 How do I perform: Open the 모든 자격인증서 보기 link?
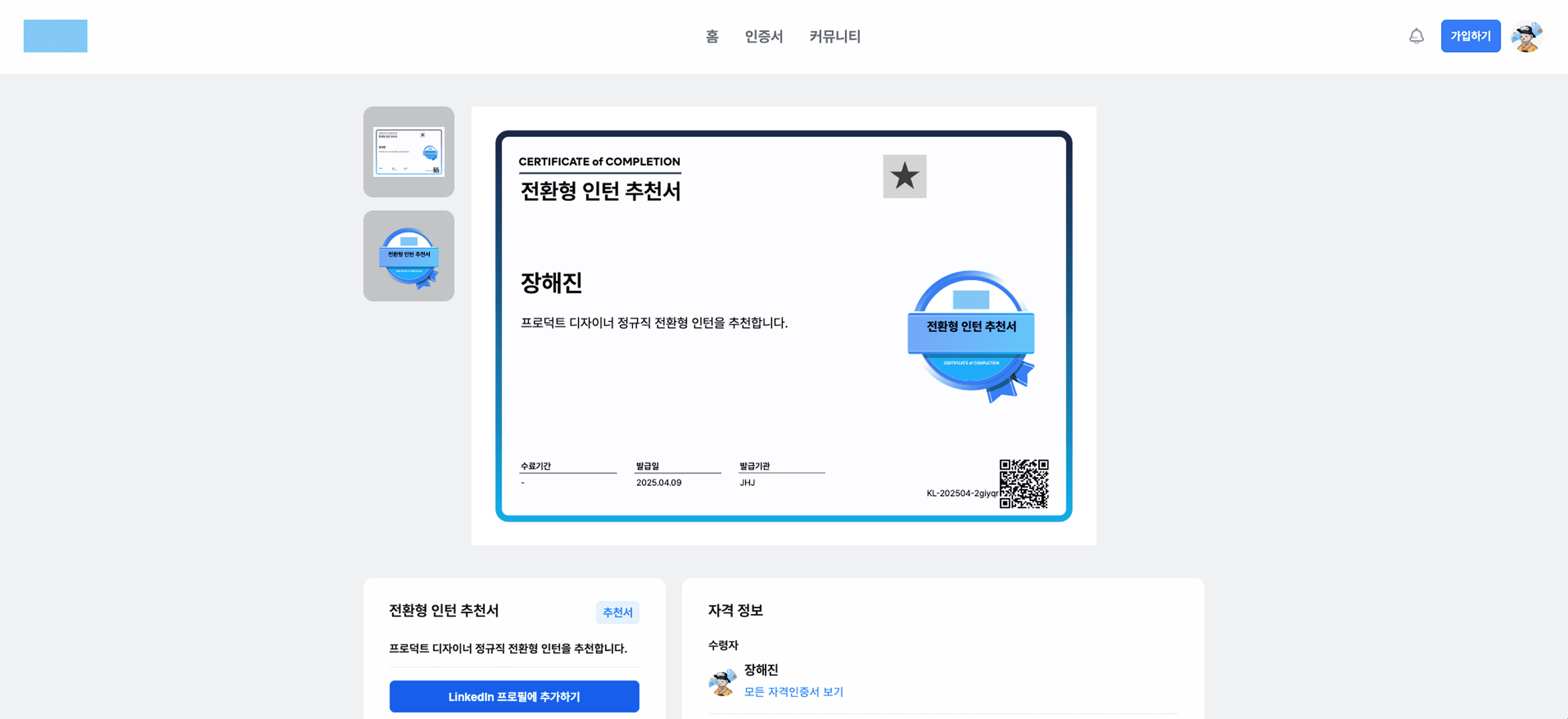793,692
